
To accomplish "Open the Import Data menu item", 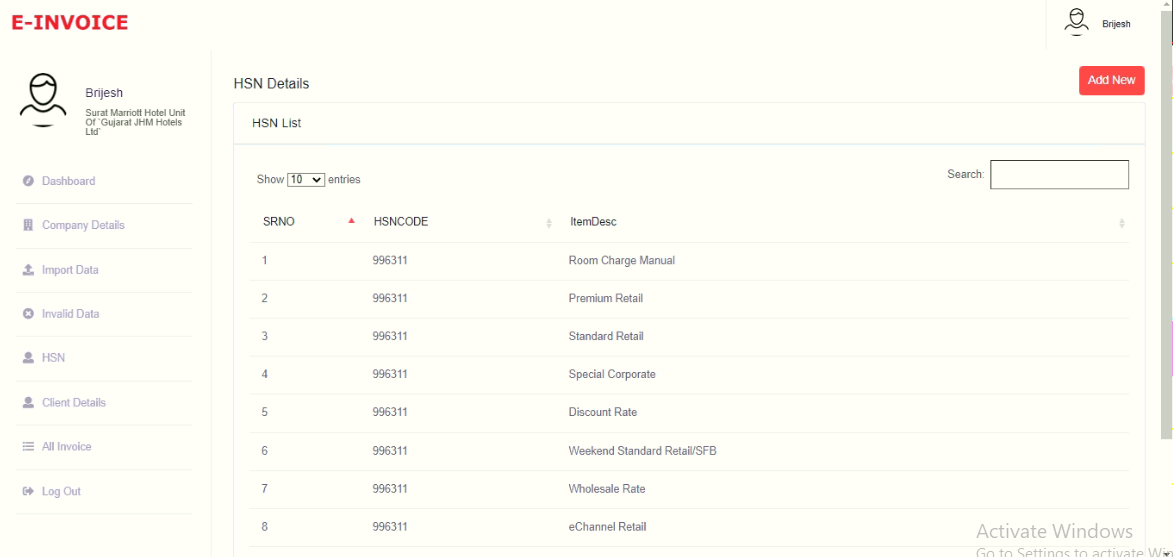I will pos(70,270).
